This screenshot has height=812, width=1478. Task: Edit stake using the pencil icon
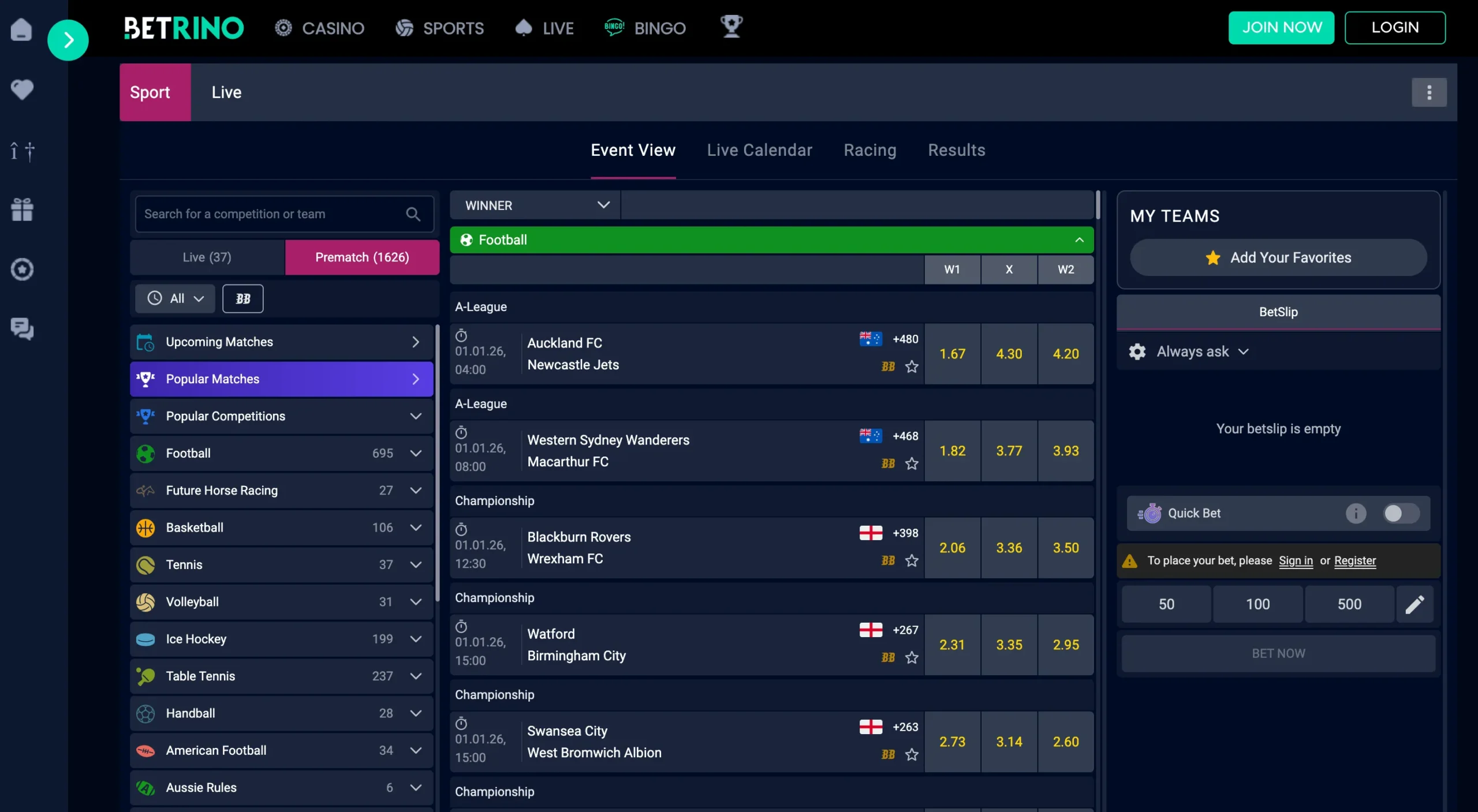1415,604
